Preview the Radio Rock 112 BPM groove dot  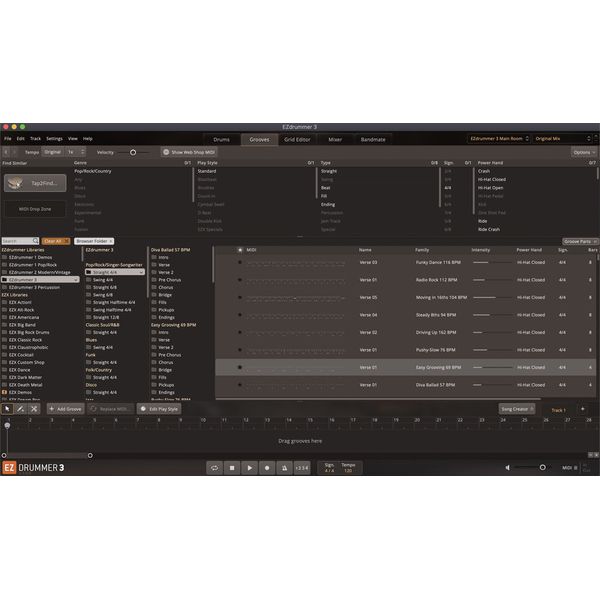pyautogui.click(x=240, y=280)
